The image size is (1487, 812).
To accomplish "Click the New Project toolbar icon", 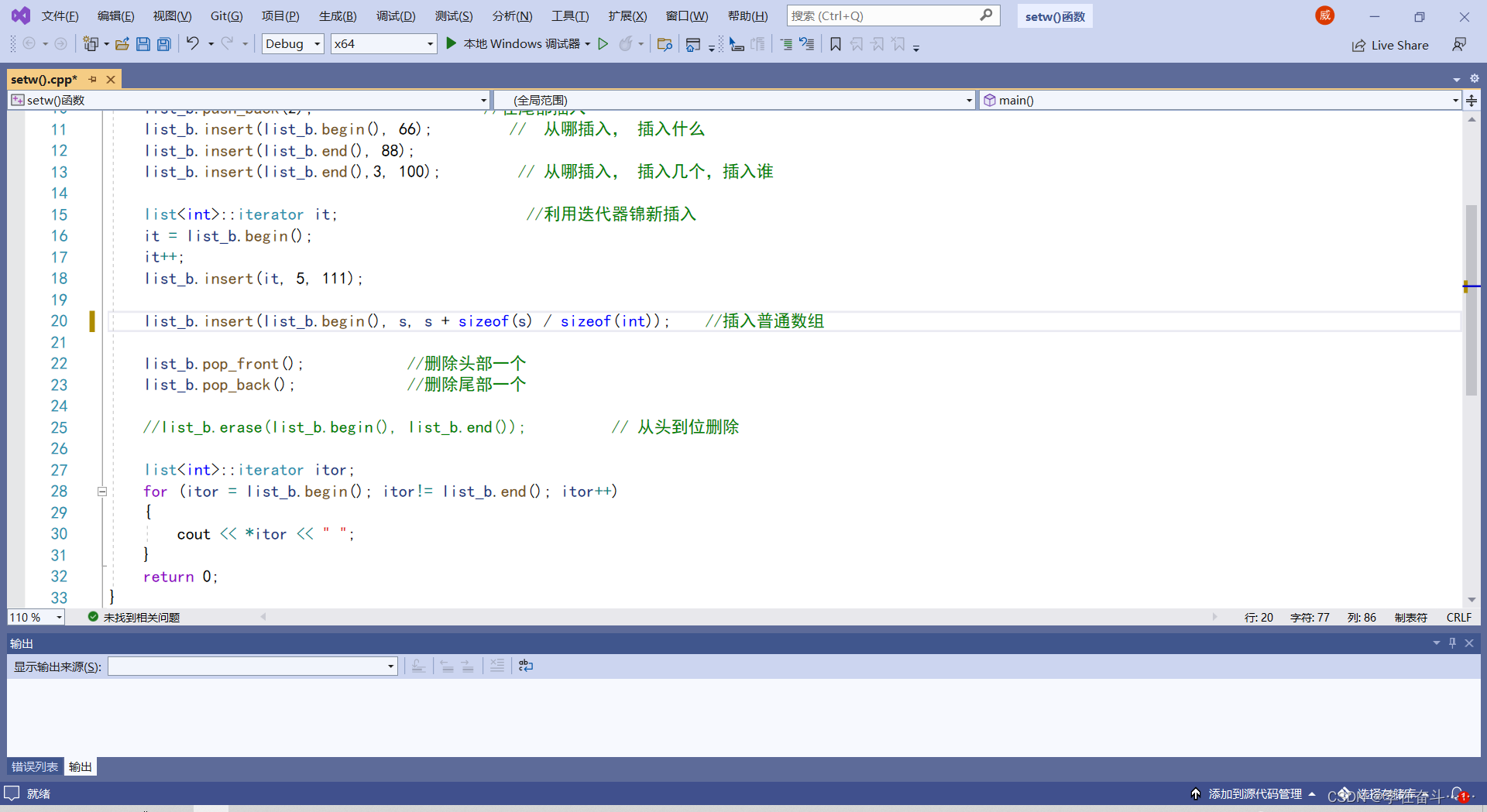I will 91,44.
